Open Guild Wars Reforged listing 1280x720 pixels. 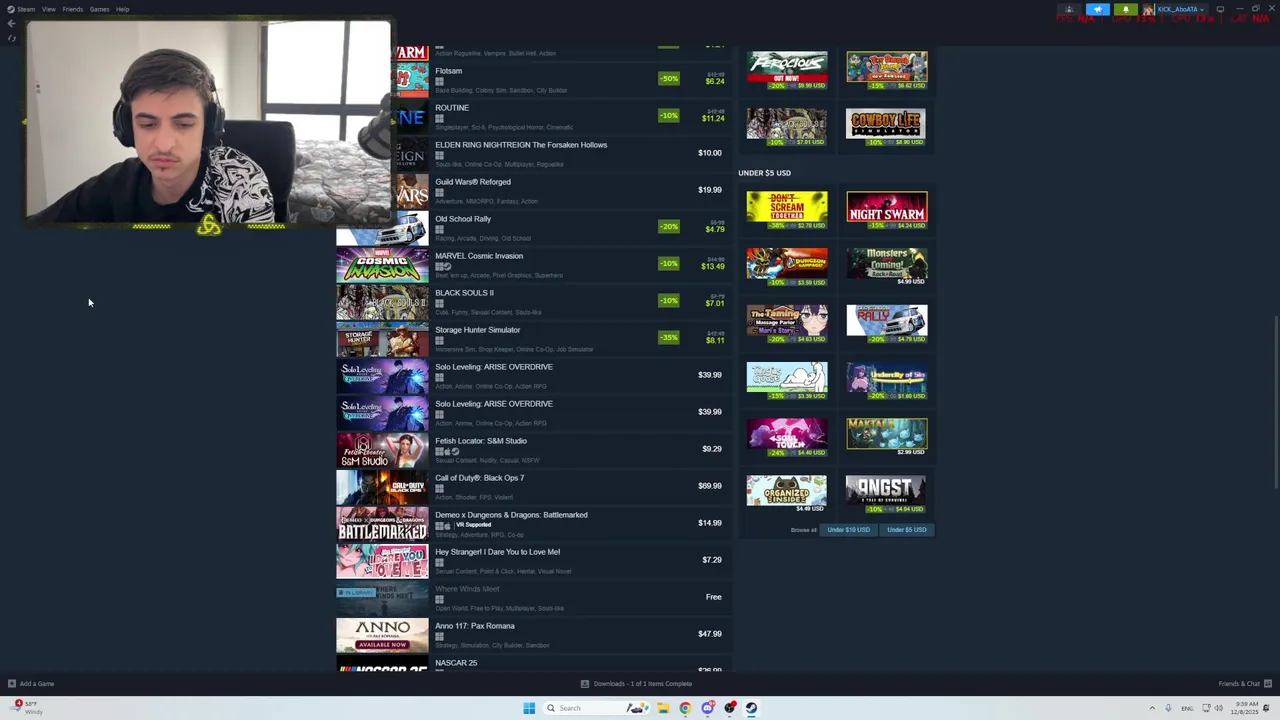point(533,190)
